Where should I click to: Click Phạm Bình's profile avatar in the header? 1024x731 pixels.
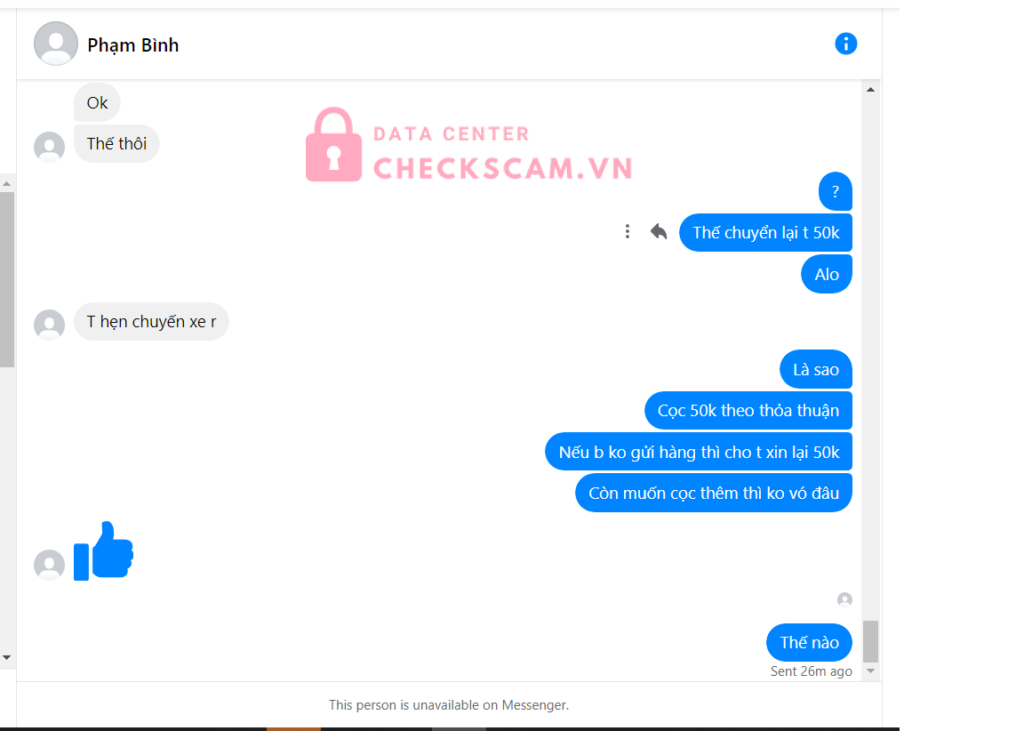pyautogui.click(x=56, y=44)
